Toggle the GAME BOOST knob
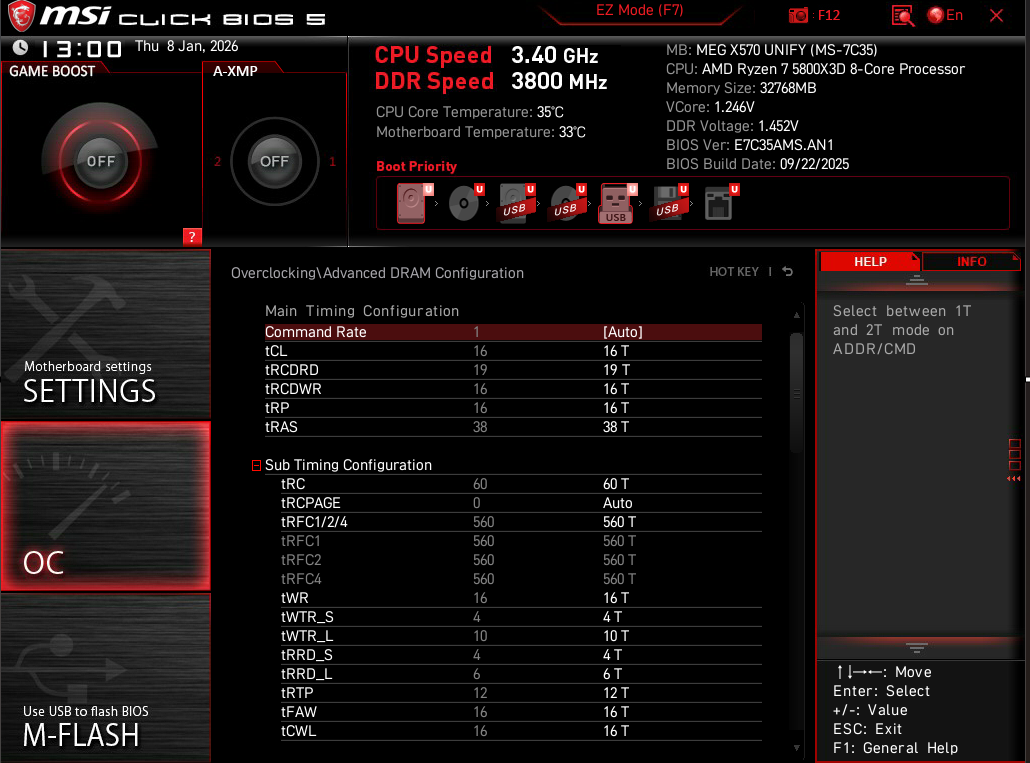This screenshot has height=763, width=1030. tap(101, 162)
